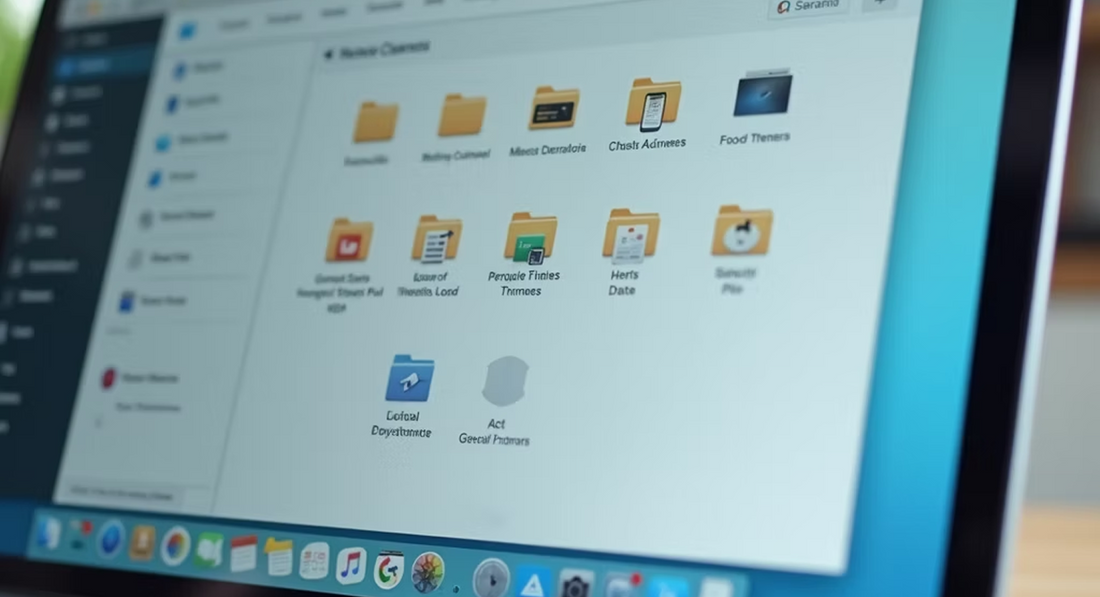The height and width of the screenshot is (597, 1100).
Task: Open the orange Contacts icon in the dock
Action: click(142, 542)
